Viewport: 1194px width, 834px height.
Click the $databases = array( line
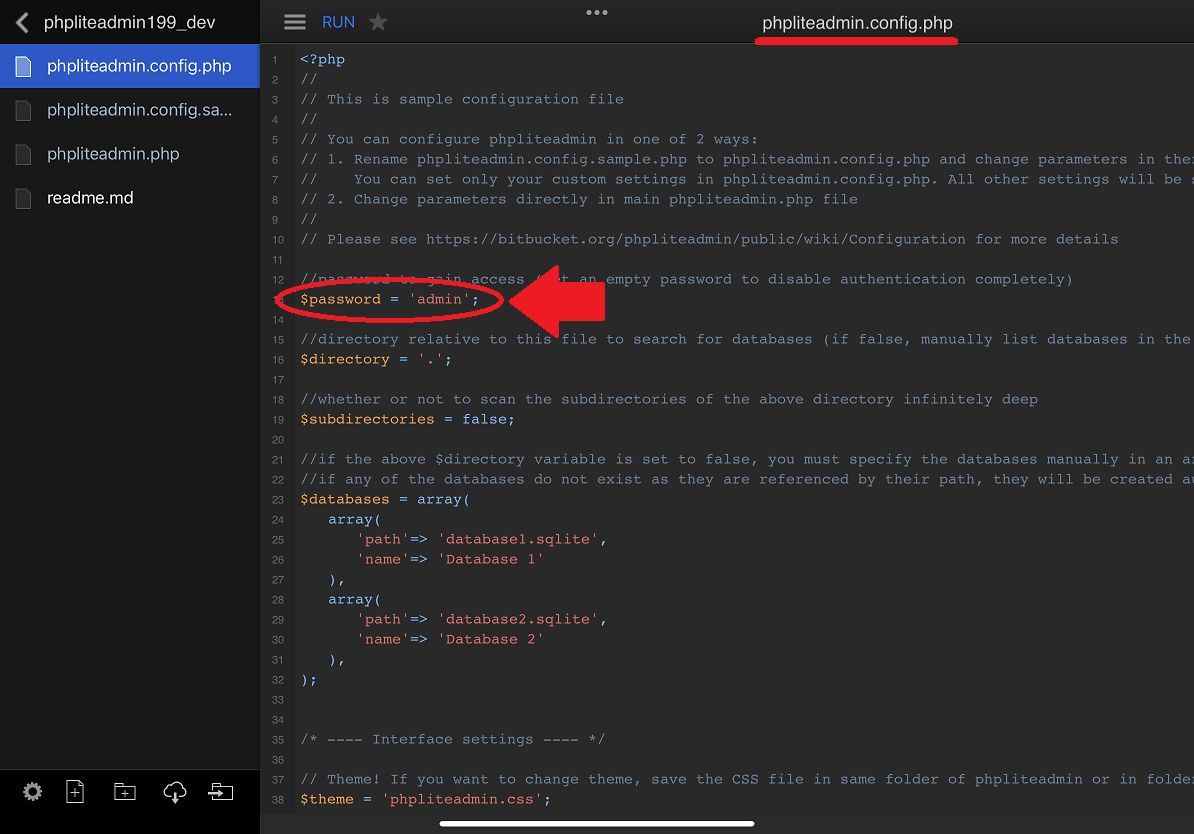385,500
